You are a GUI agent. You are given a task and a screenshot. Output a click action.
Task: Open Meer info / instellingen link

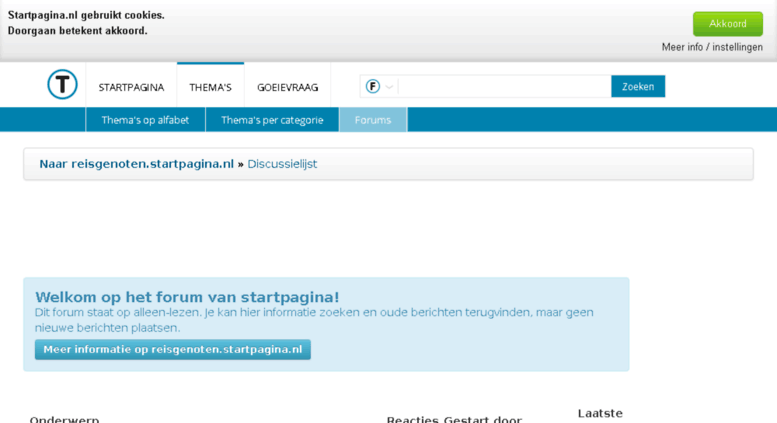(712, 47)
